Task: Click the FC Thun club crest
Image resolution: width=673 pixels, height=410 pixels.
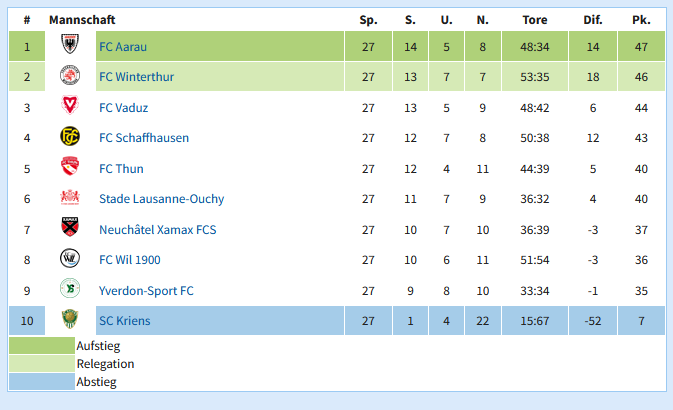Action: (x=70, y=167)
